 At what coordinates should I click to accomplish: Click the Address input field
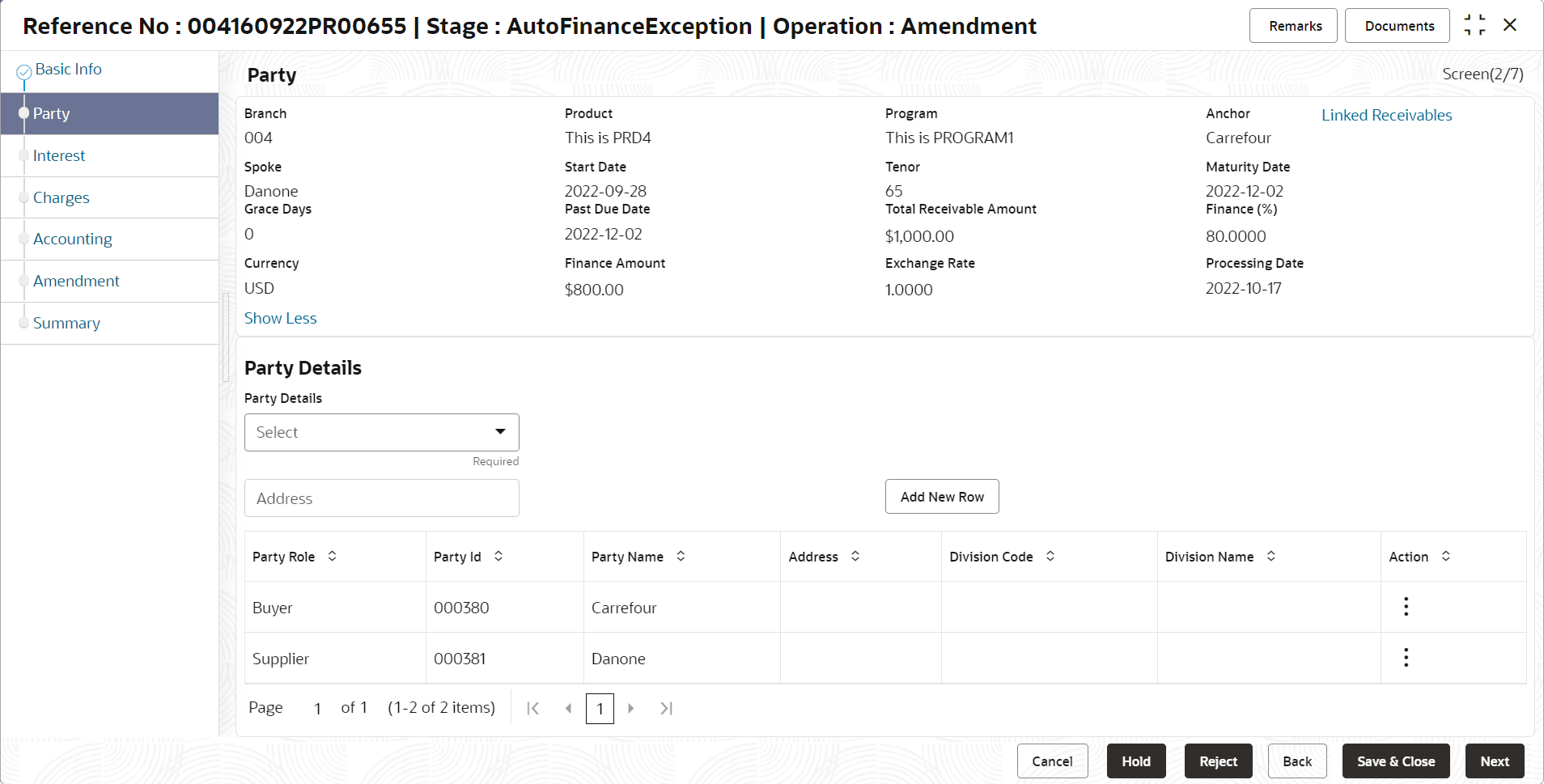(x=381, y=498)
